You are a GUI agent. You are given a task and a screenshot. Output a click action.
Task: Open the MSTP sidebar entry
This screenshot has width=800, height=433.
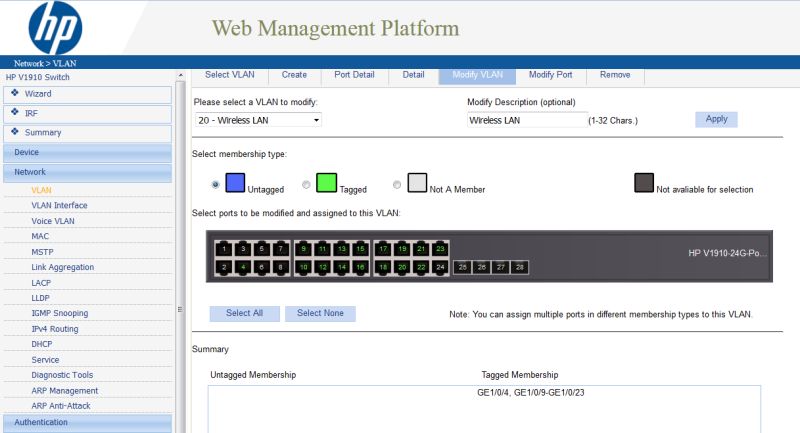tap(42, 252)
